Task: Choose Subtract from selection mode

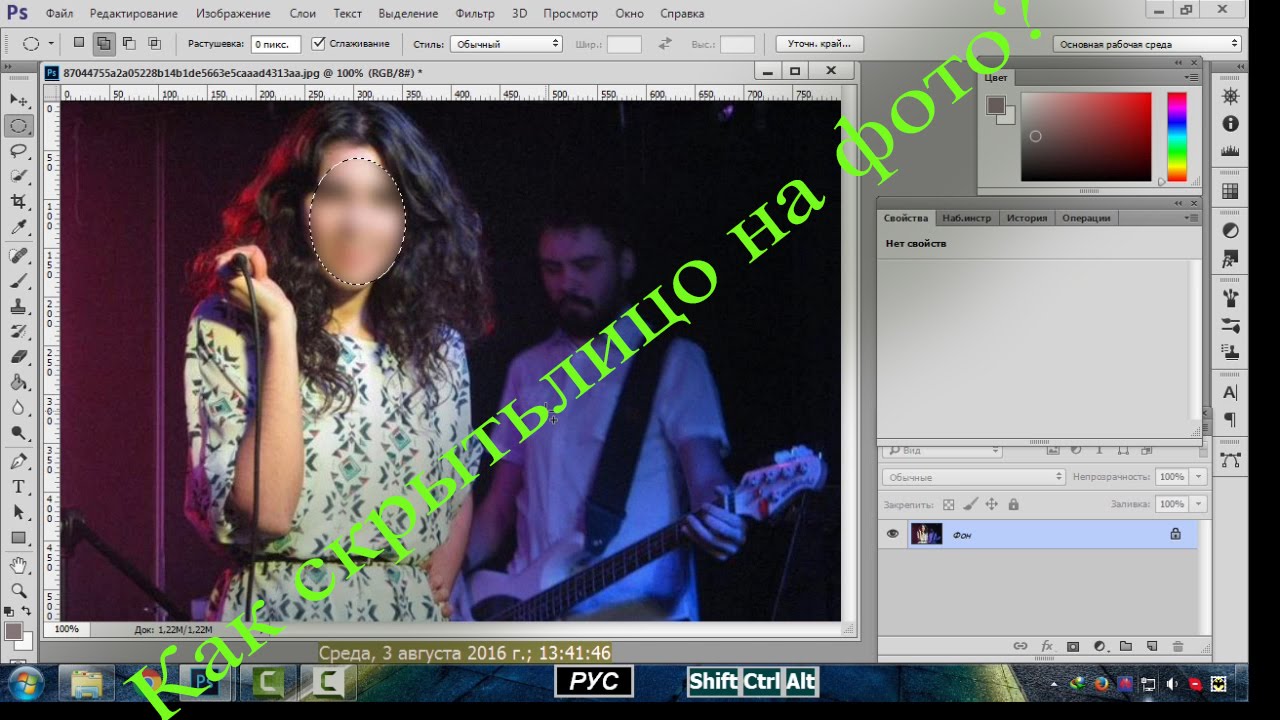Action: (x=129, y=43)
